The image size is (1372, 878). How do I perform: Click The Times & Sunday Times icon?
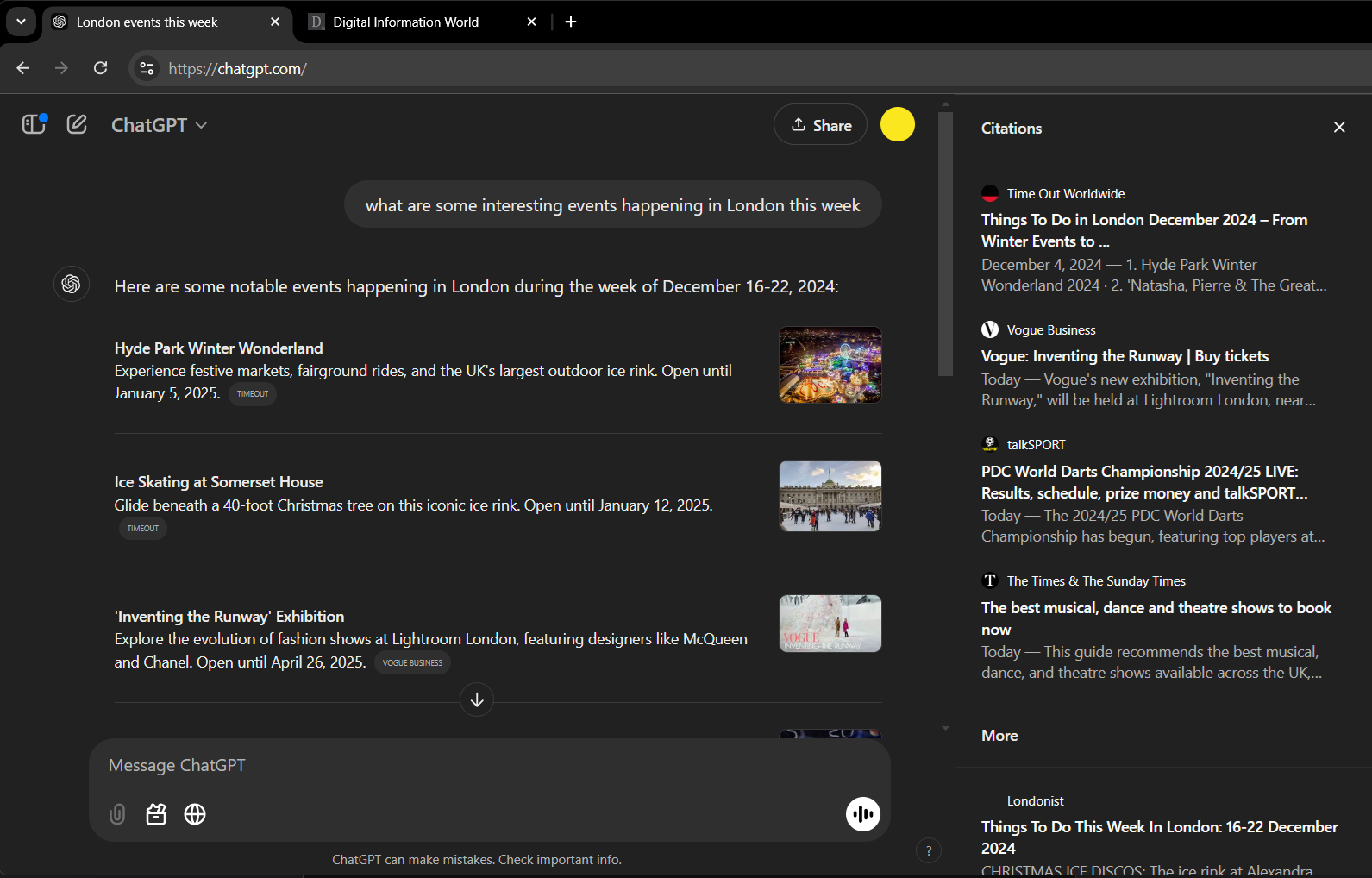tap(990, 580)
